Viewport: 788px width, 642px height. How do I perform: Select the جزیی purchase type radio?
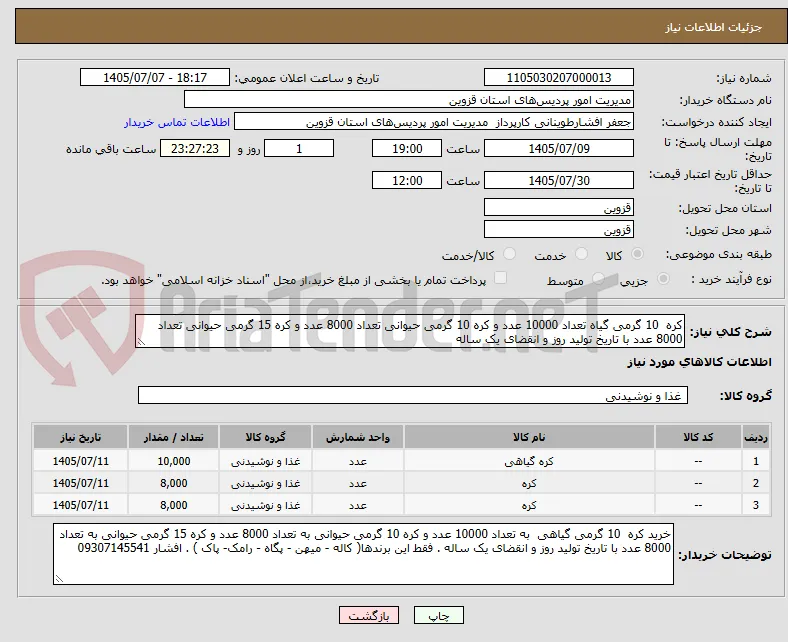point(663,279)
